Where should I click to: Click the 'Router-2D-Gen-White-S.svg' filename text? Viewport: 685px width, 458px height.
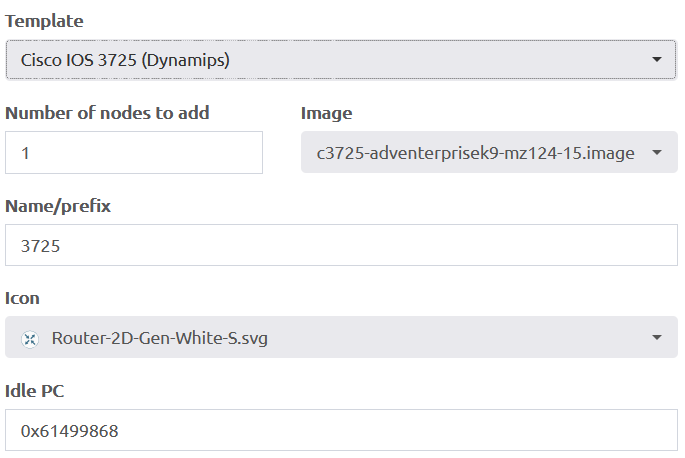(x=159, y=338)
